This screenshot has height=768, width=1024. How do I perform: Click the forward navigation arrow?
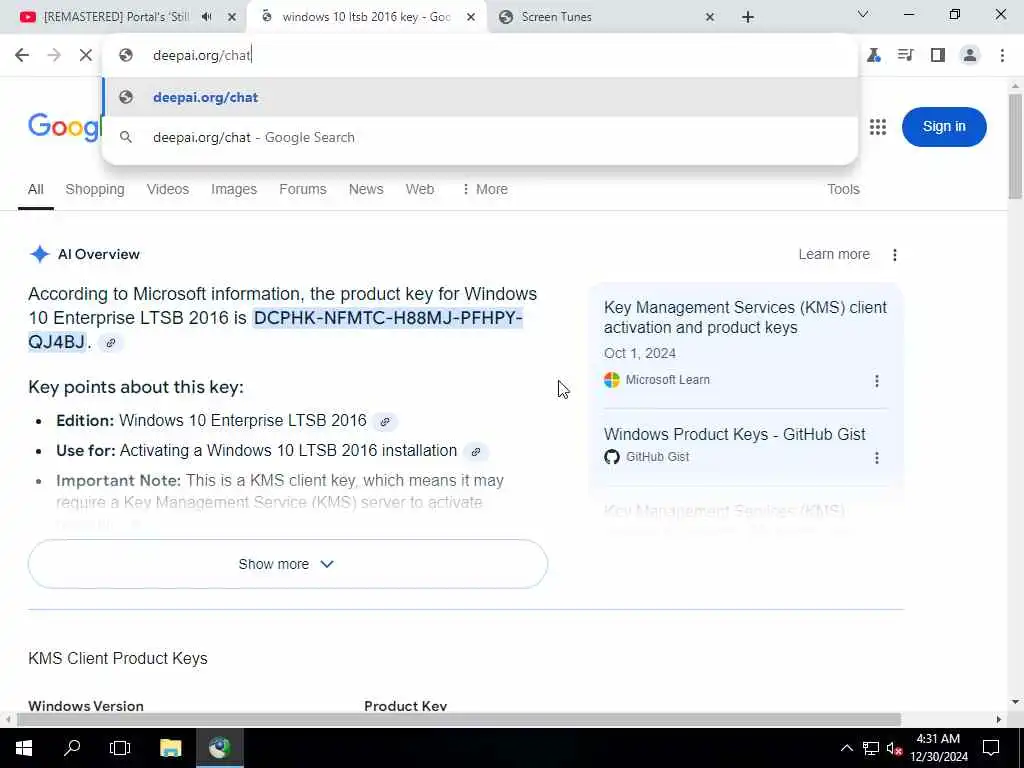tap(54, 55)
